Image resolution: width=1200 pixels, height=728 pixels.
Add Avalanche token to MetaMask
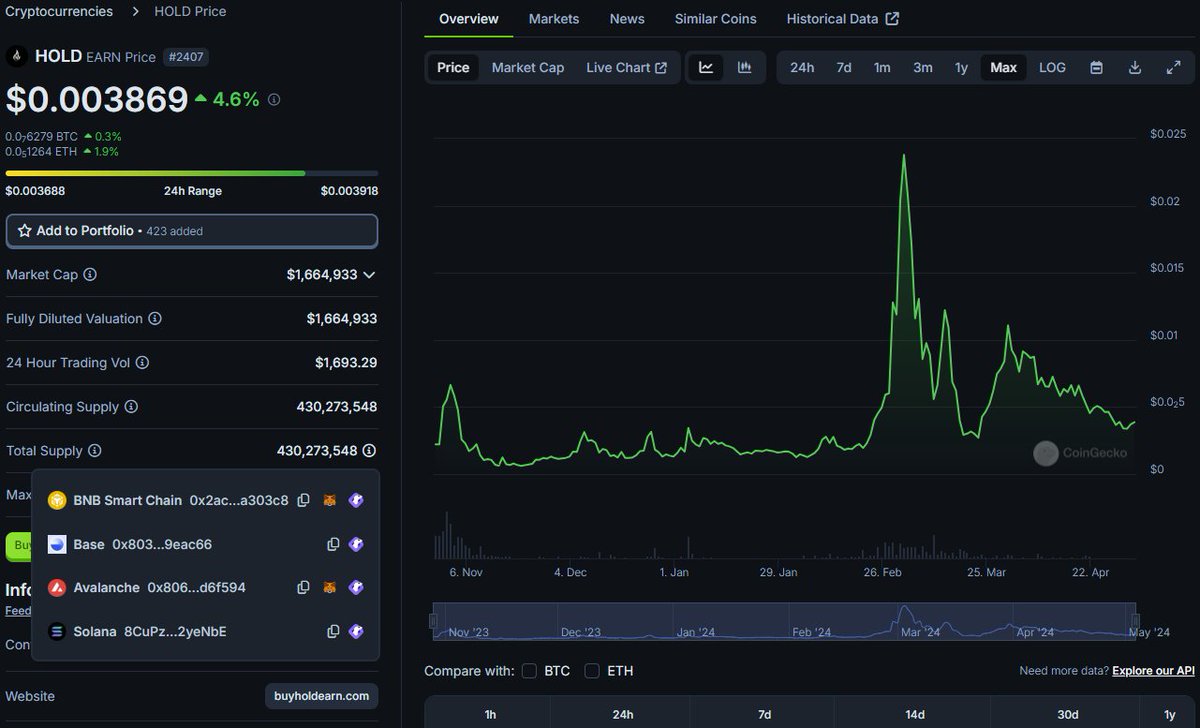tap(329, 588)
